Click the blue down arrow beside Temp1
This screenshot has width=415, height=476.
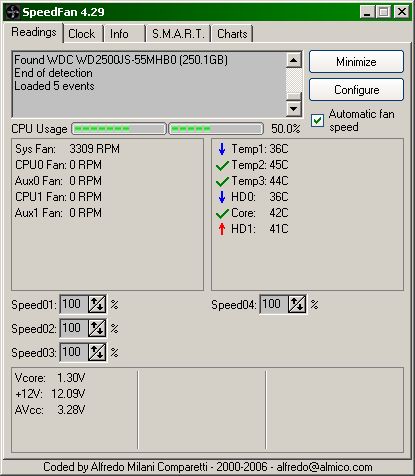(222, 149)
